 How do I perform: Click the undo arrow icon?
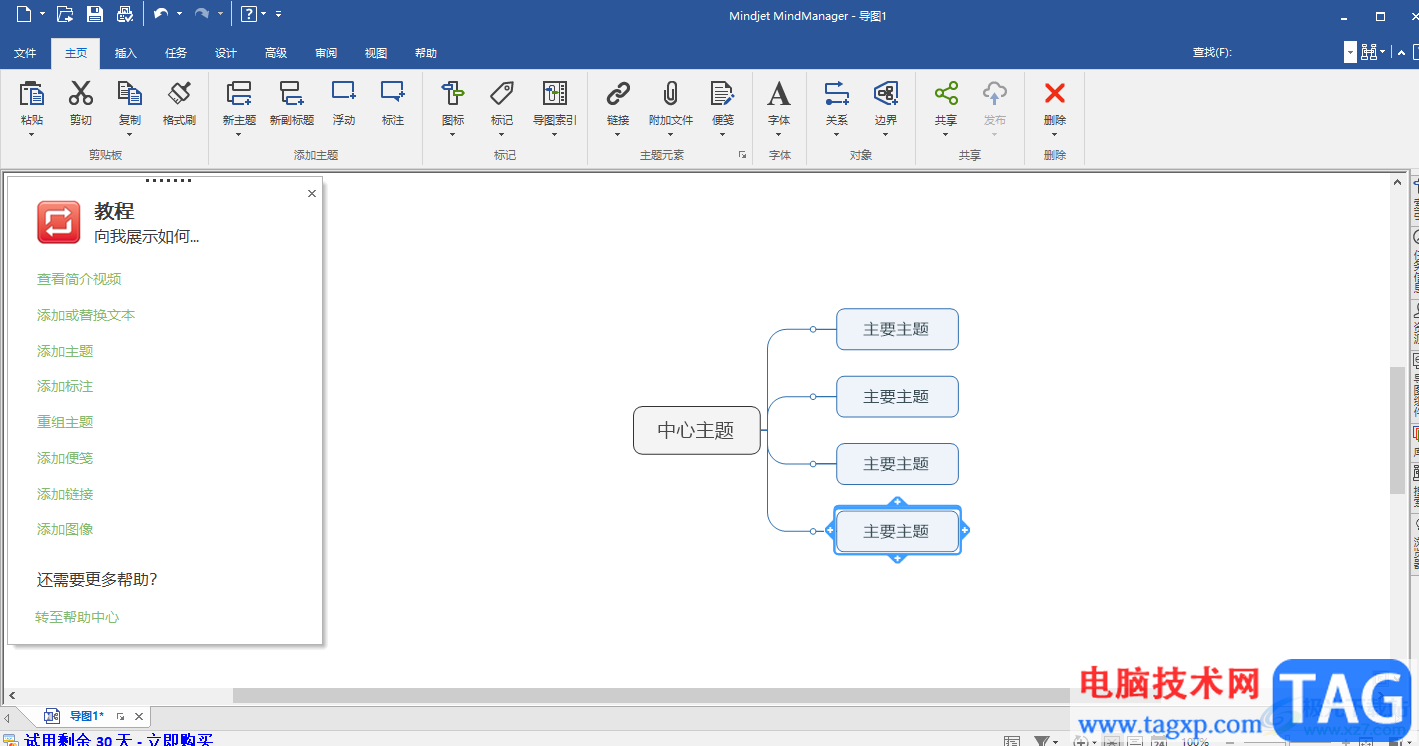[161, 14]
